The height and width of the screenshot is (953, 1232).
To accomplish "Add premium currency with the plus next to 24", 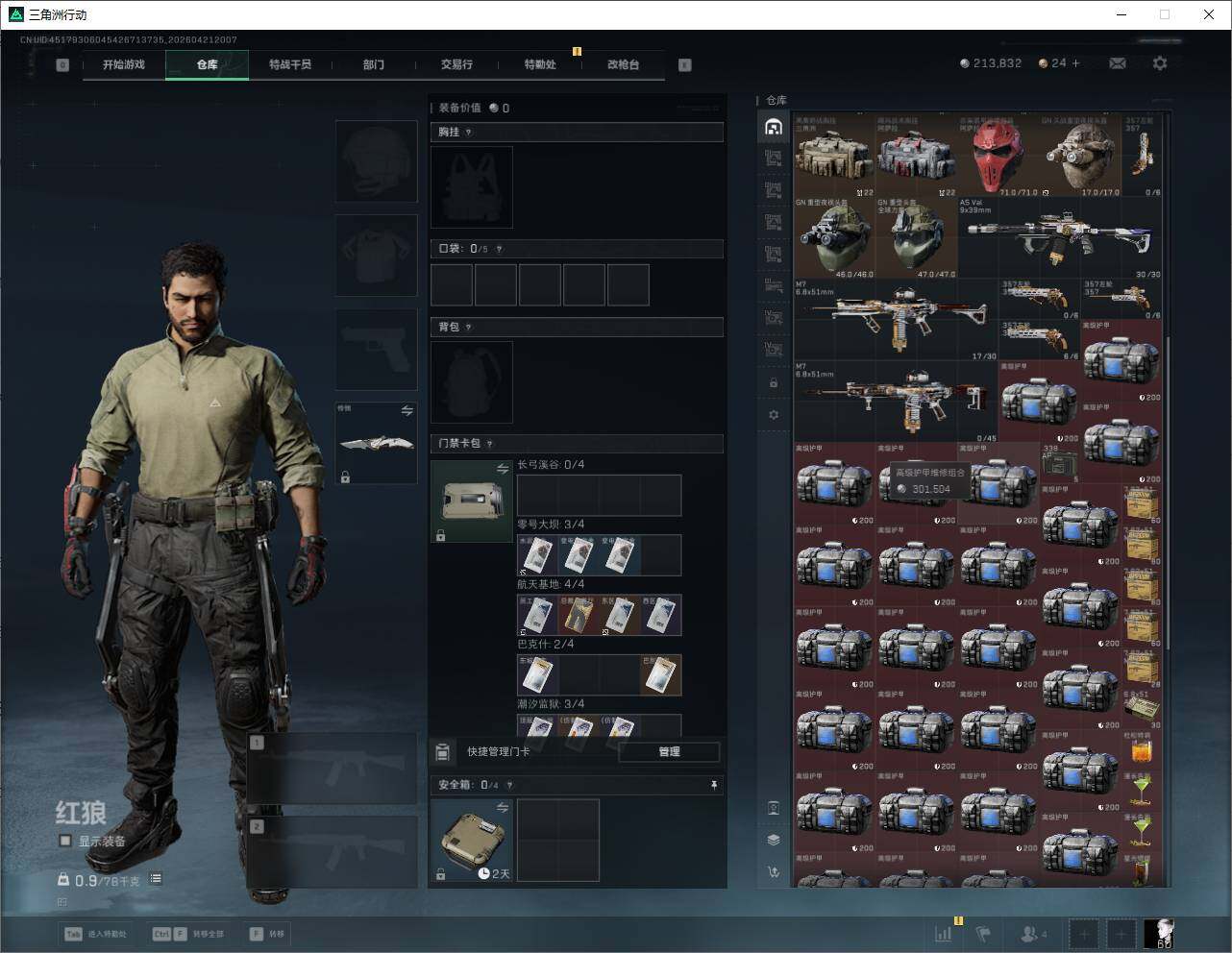I will pos(1076,63).
